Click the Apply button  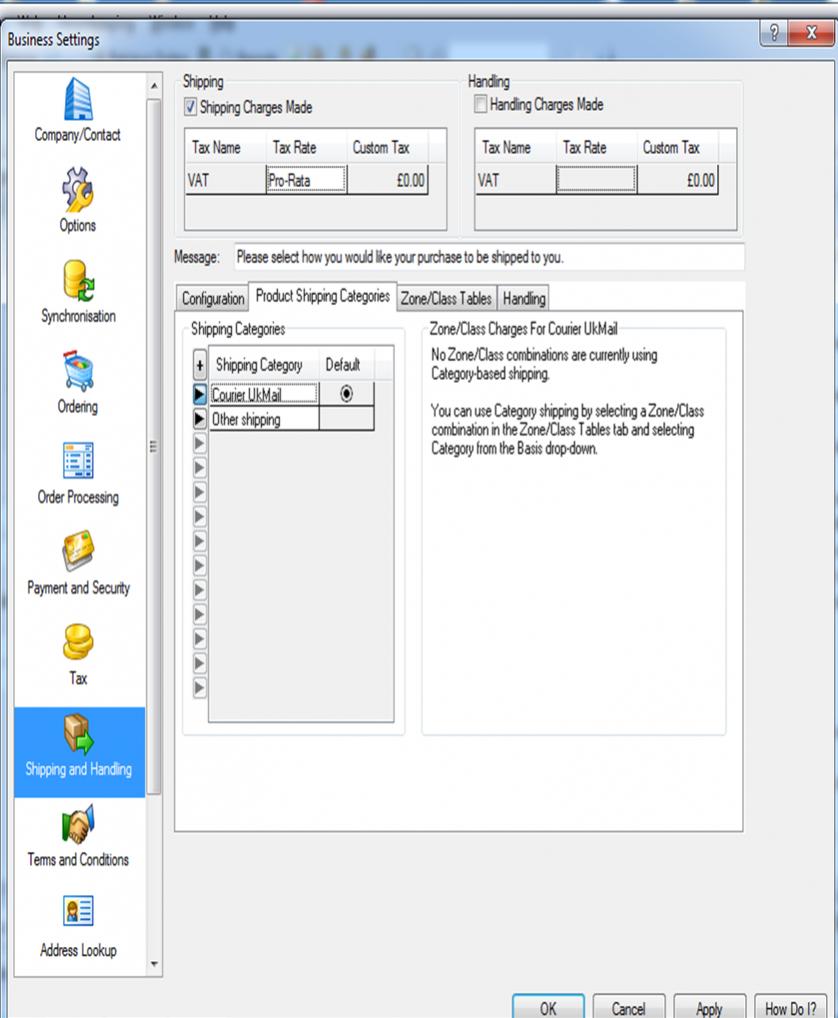pyautogui.click(x=709, y=1007)
